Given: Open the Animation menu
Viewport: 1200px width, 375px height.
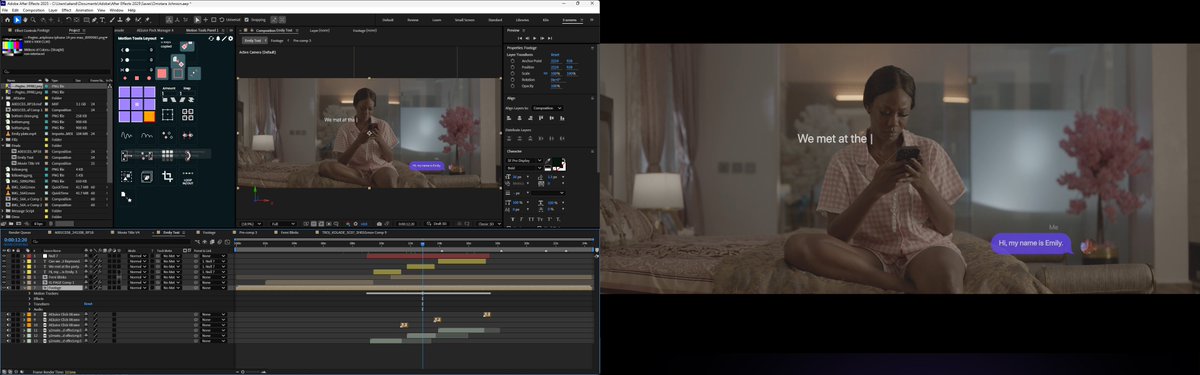Looking at the screenshot, I should [x=84, y=10].
